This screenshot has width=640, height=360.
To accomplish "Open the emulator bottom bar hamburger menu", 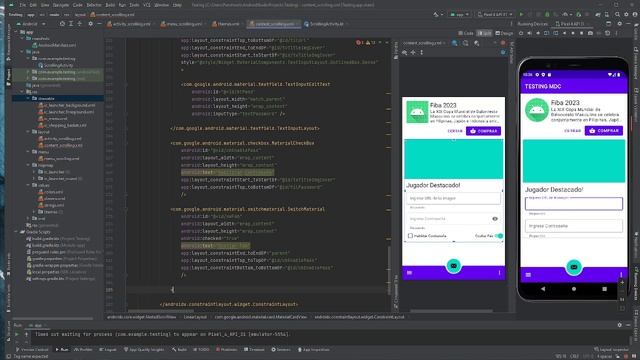I will coord(528,275).
